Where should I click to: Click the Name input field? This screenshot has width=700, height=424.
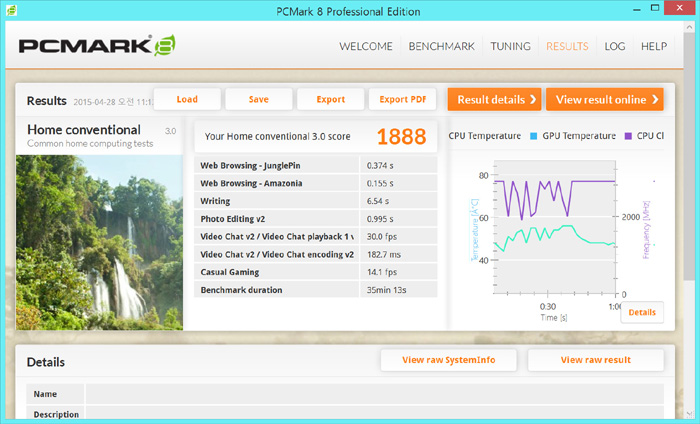375,394
